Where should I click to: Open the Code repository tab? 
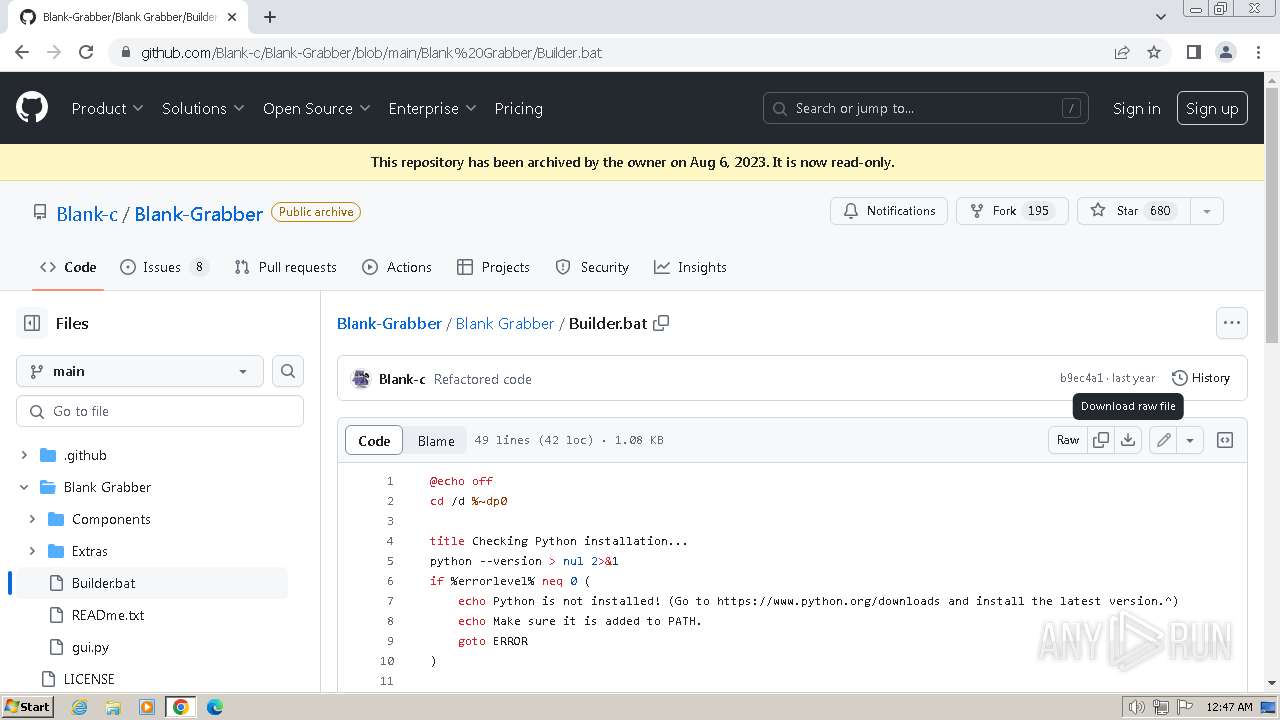[68, 267]
